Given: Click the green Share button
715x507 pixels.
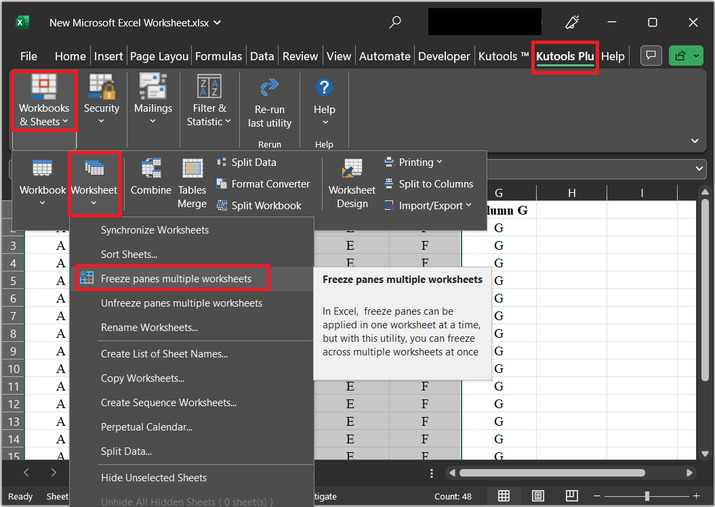Looking at the screenshot, I should pos(685,56).
